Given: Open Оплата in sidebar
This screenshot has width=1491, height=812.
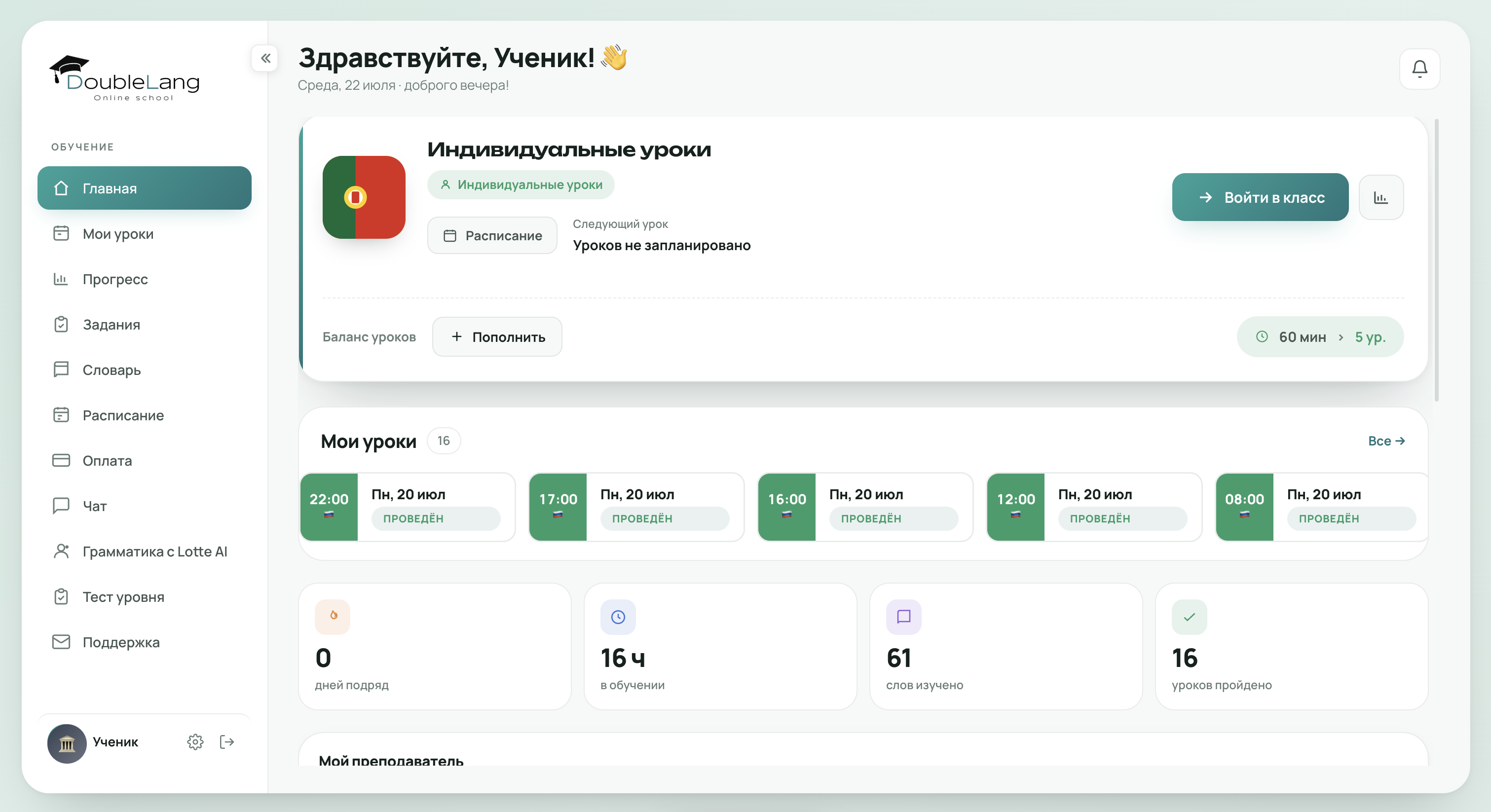Looking at the screenshot, I should [144, 460].
